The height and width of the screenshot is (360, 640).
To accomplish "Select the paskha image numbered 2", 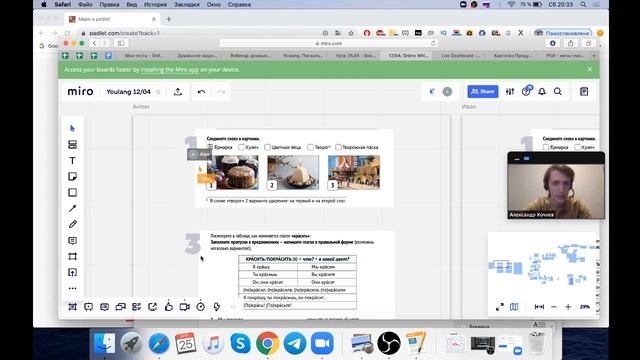I will pyautogui.click(x=293, y=172).
